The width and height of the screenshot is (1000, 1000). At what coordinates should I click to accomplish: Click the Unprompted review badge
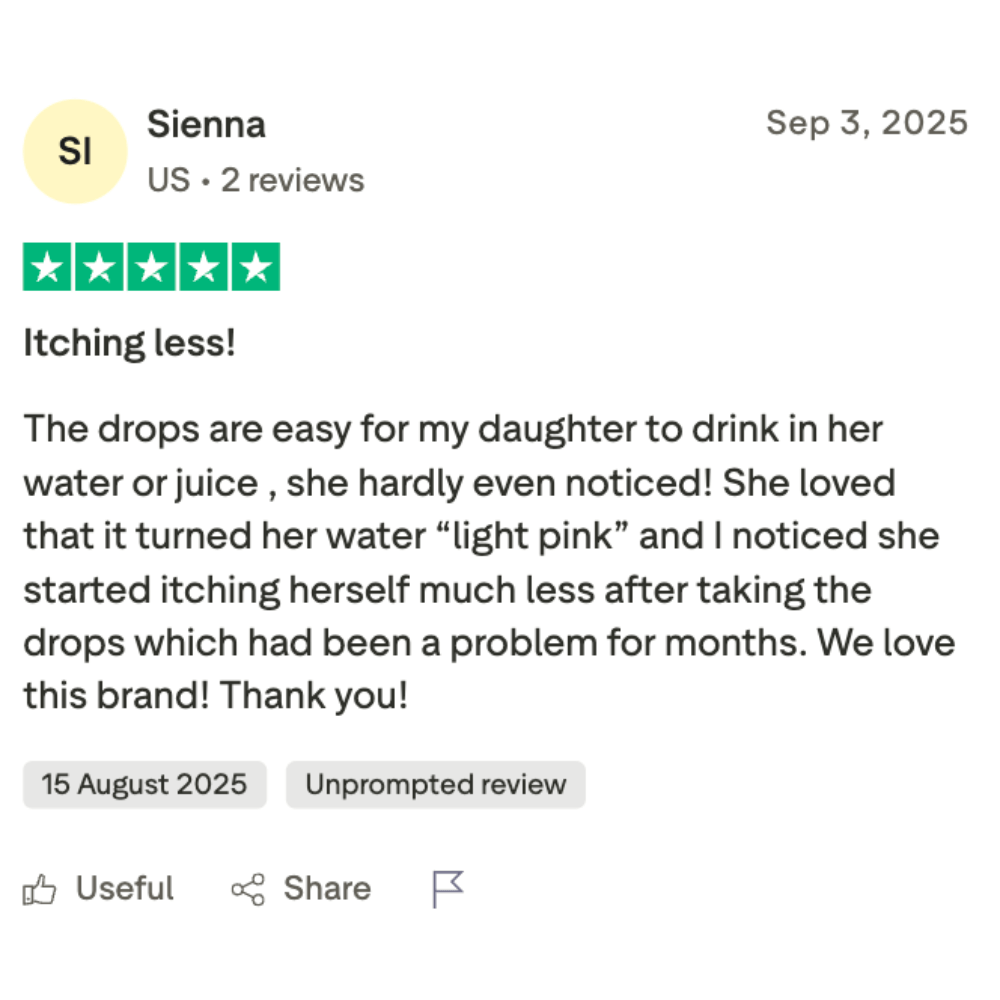coord(435,784)
